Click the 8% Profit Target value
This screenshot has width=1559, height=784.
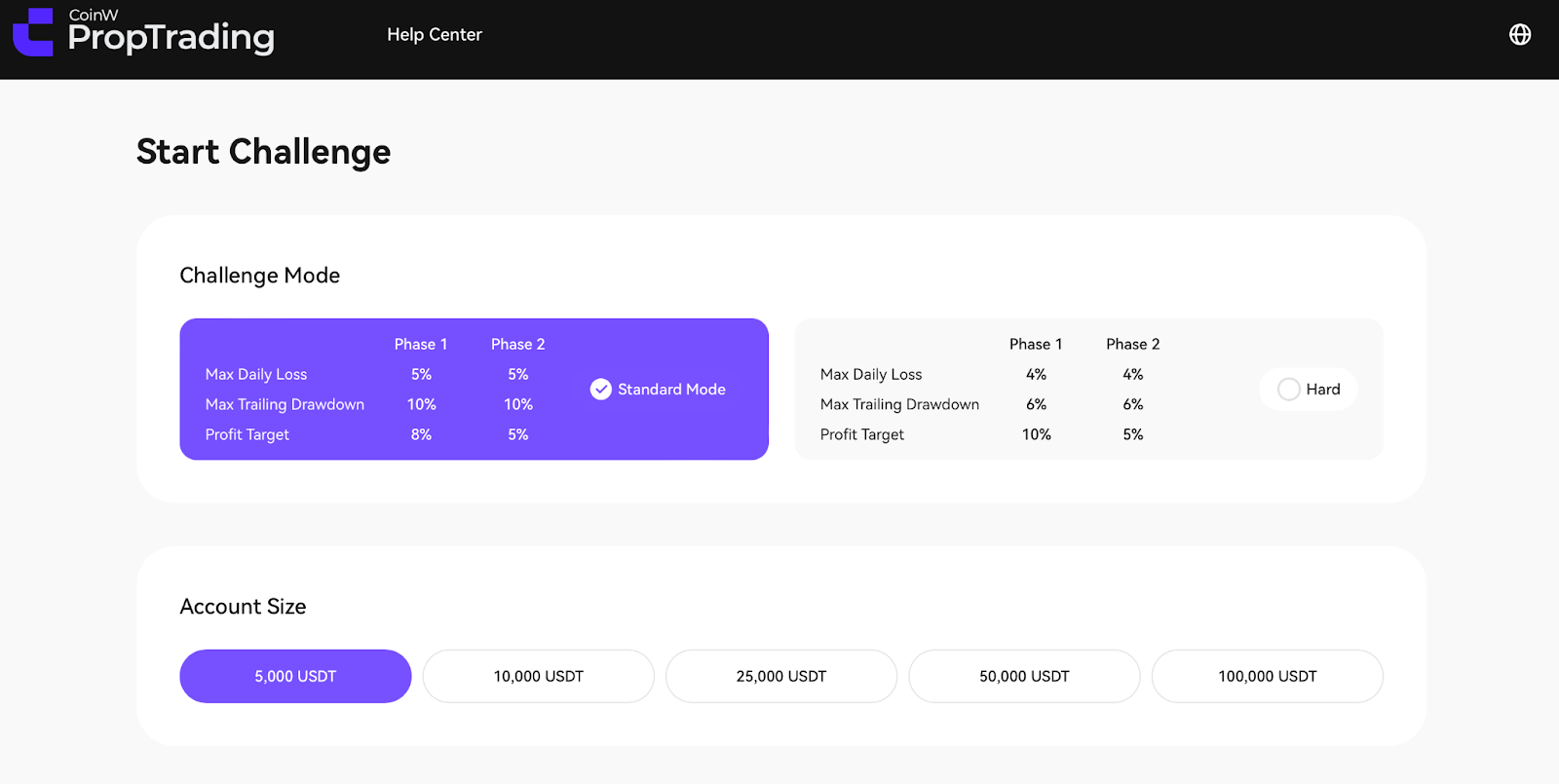[421, 434]
